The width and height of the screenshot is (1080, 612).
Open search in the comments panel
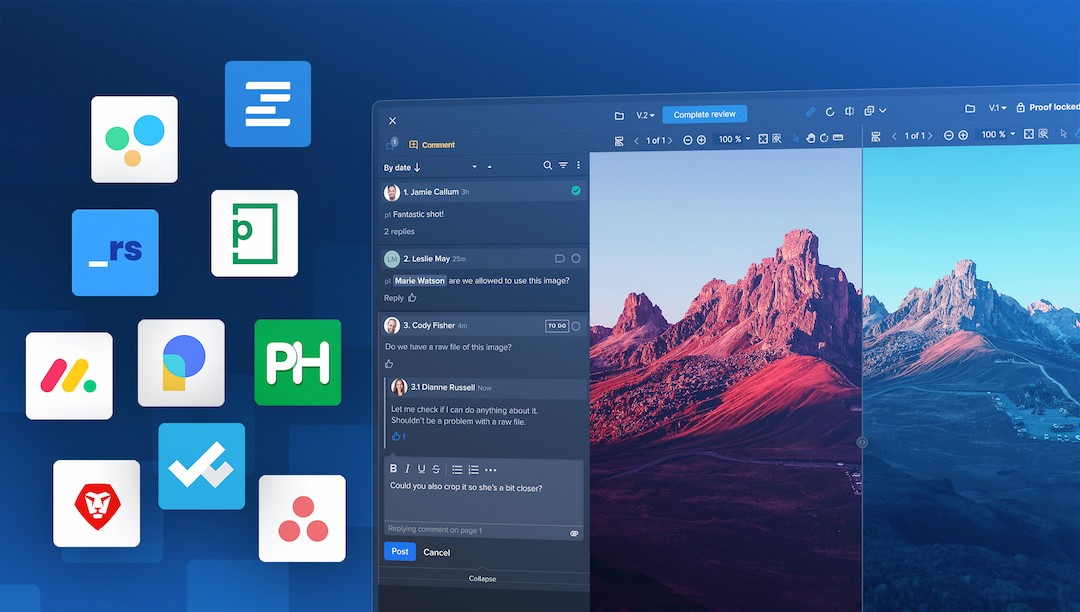coord(548,165)
